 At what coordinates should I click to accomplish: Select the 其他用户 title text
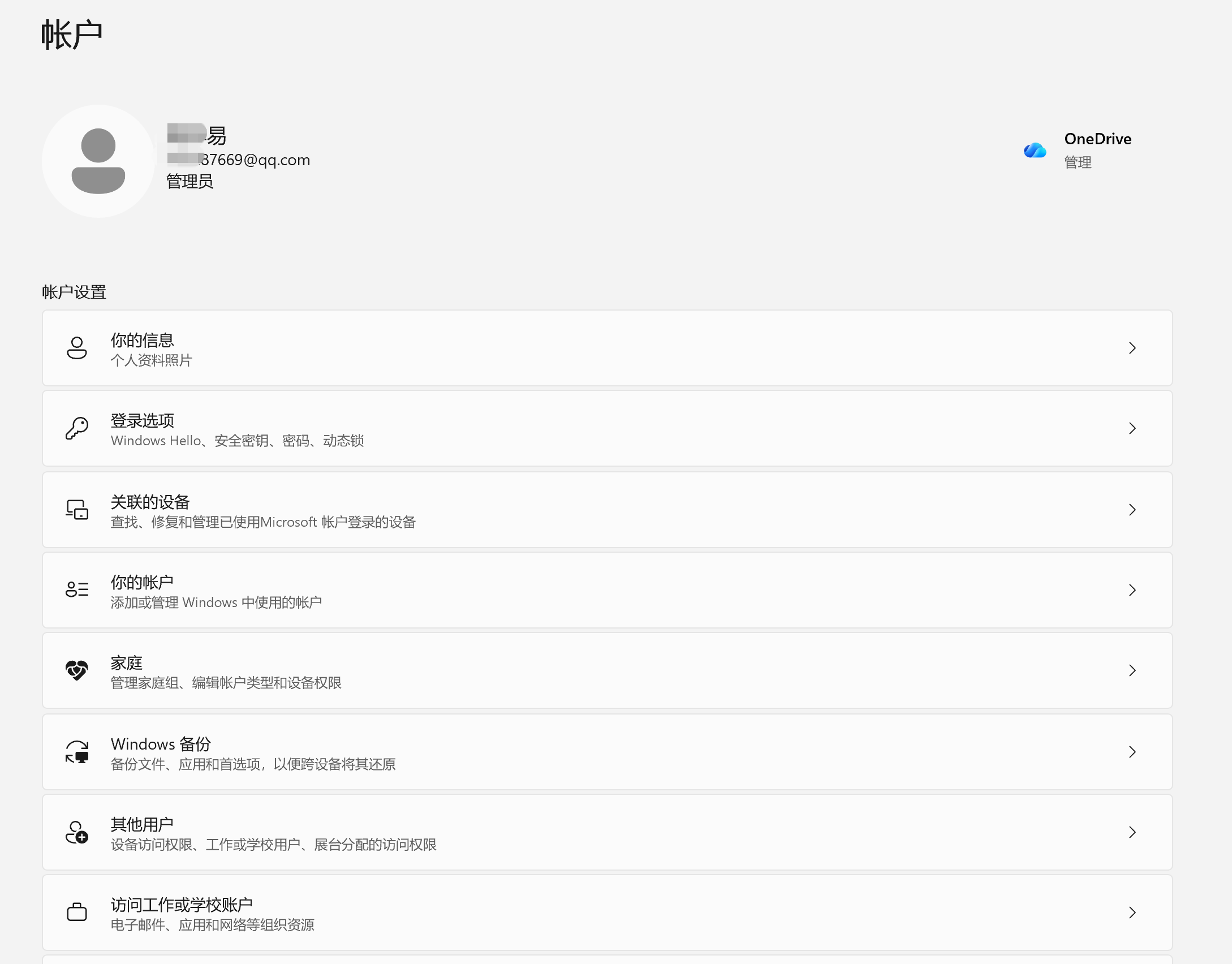(142, 824)
